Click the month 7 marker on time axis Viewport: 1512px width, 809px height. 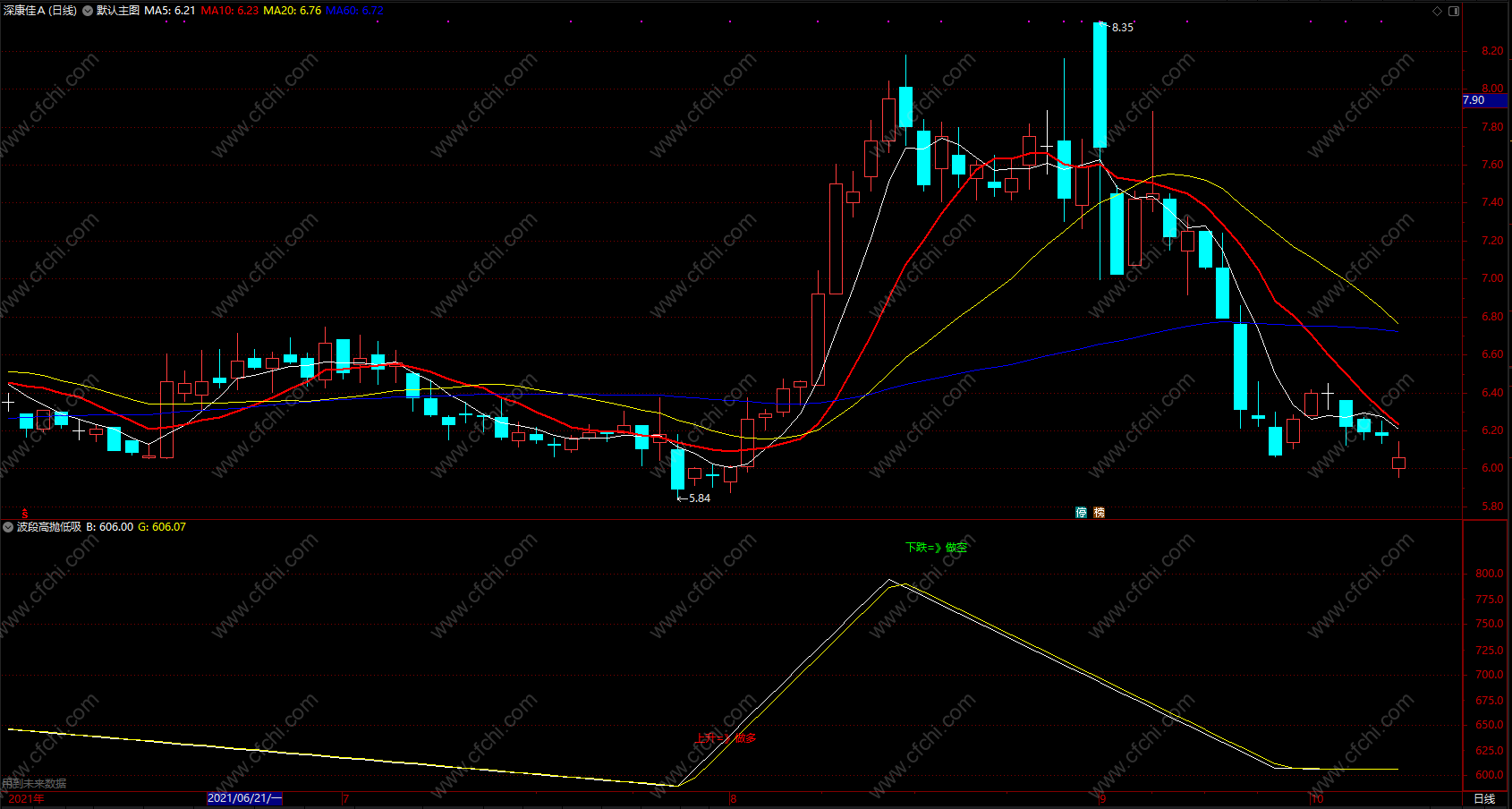click(x=346, y=799)
